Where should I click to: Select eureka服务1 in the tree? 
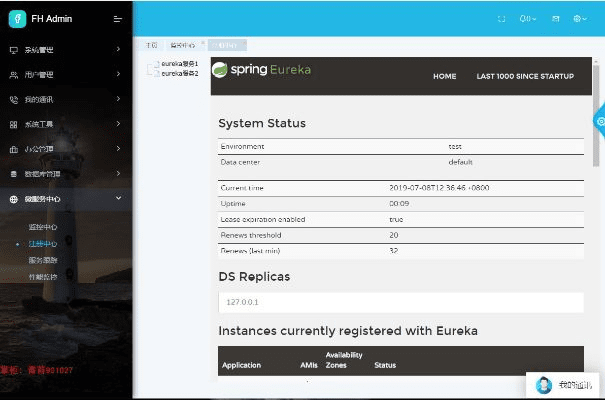click(179, 64)
